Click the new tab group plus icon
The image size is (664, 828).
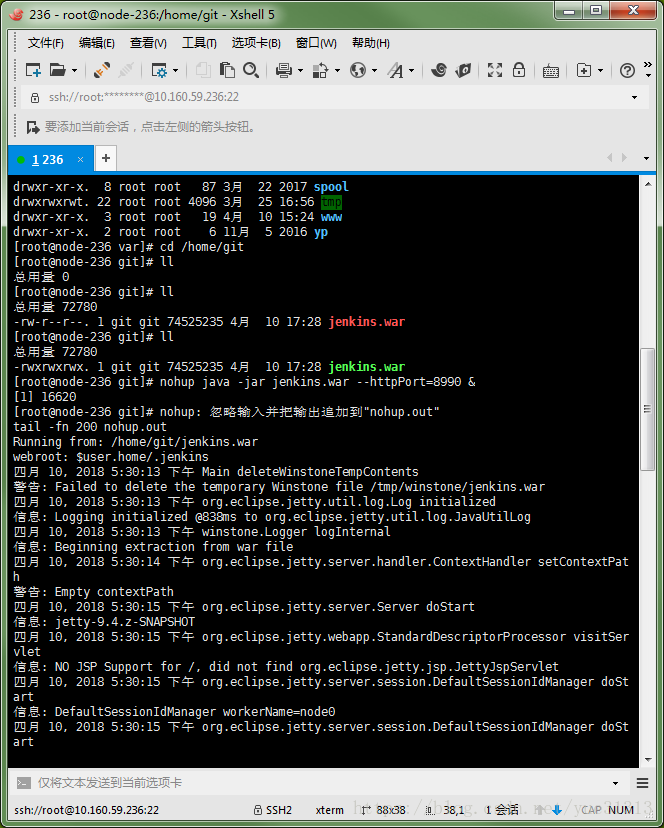(584, 70)
